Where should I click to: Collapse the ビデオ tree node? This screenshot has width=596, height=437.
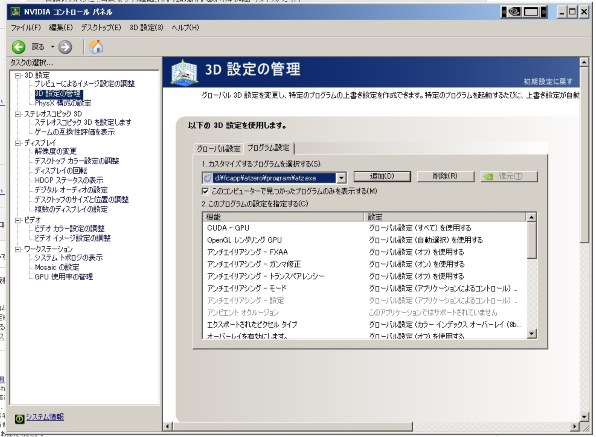pyautogui.click(x=17, y=220)
